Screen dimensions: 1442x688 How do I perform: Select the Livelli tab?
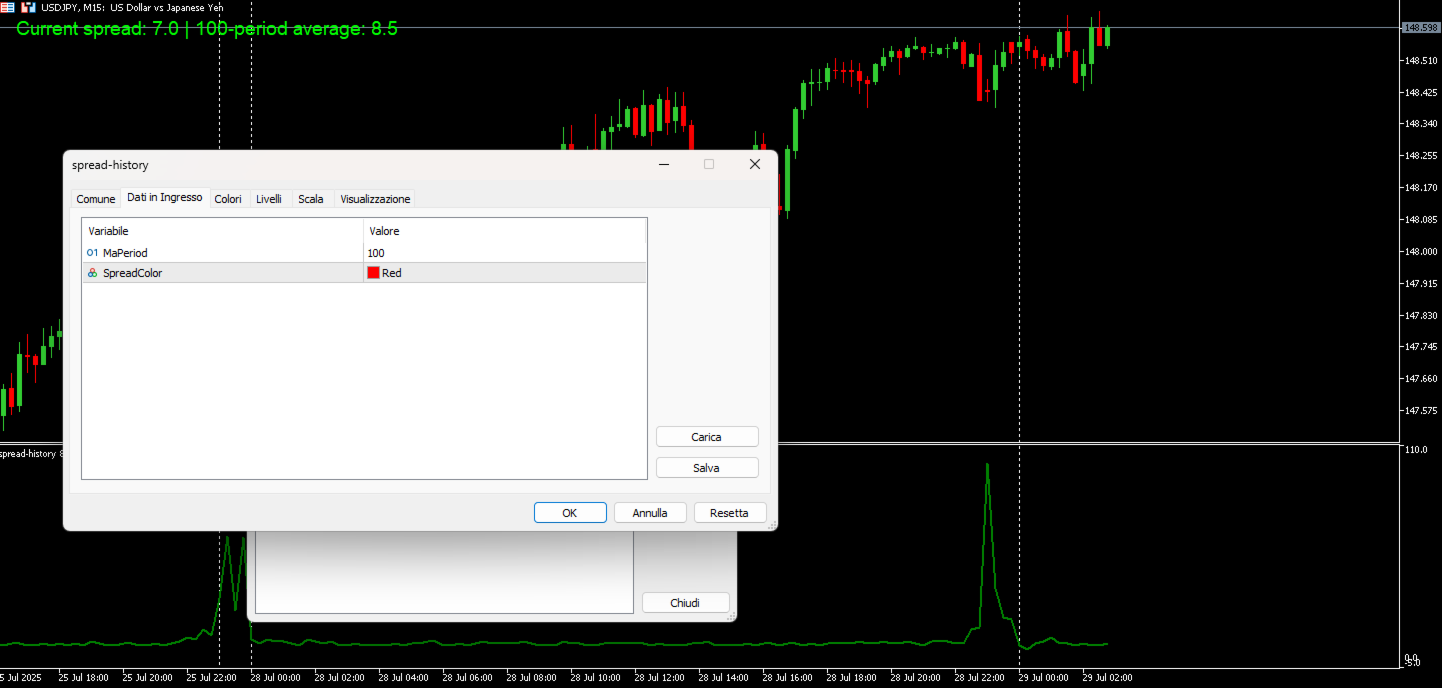[x=269, y=199]
